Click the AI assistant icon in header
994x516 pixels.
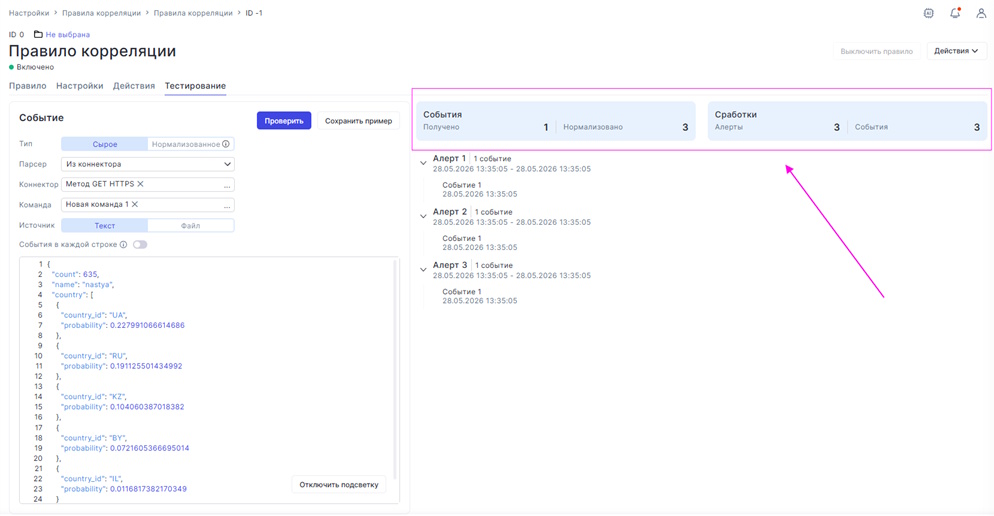pos(929,13)
